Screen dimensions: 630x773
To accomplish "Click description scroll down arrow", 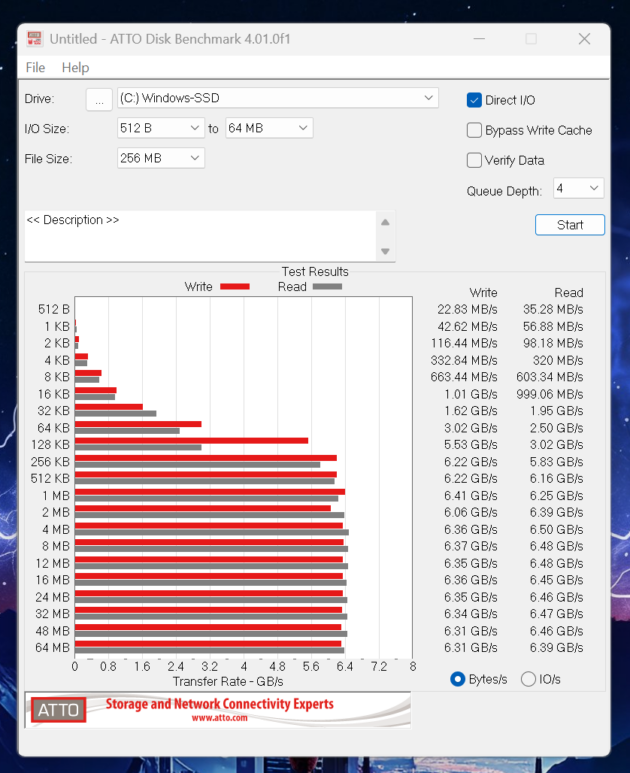I will pyautogui.click(x=385, y=251).
